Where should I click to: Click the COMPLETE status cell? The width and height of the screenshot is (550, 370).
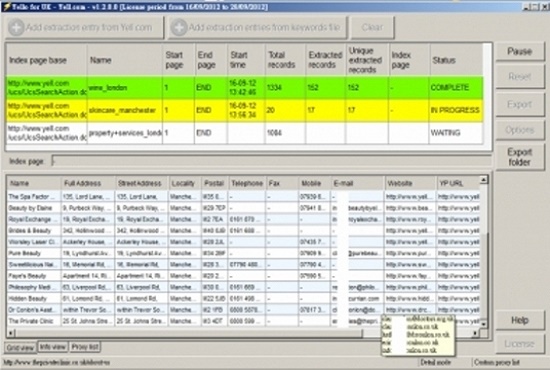tap(456, 88)
